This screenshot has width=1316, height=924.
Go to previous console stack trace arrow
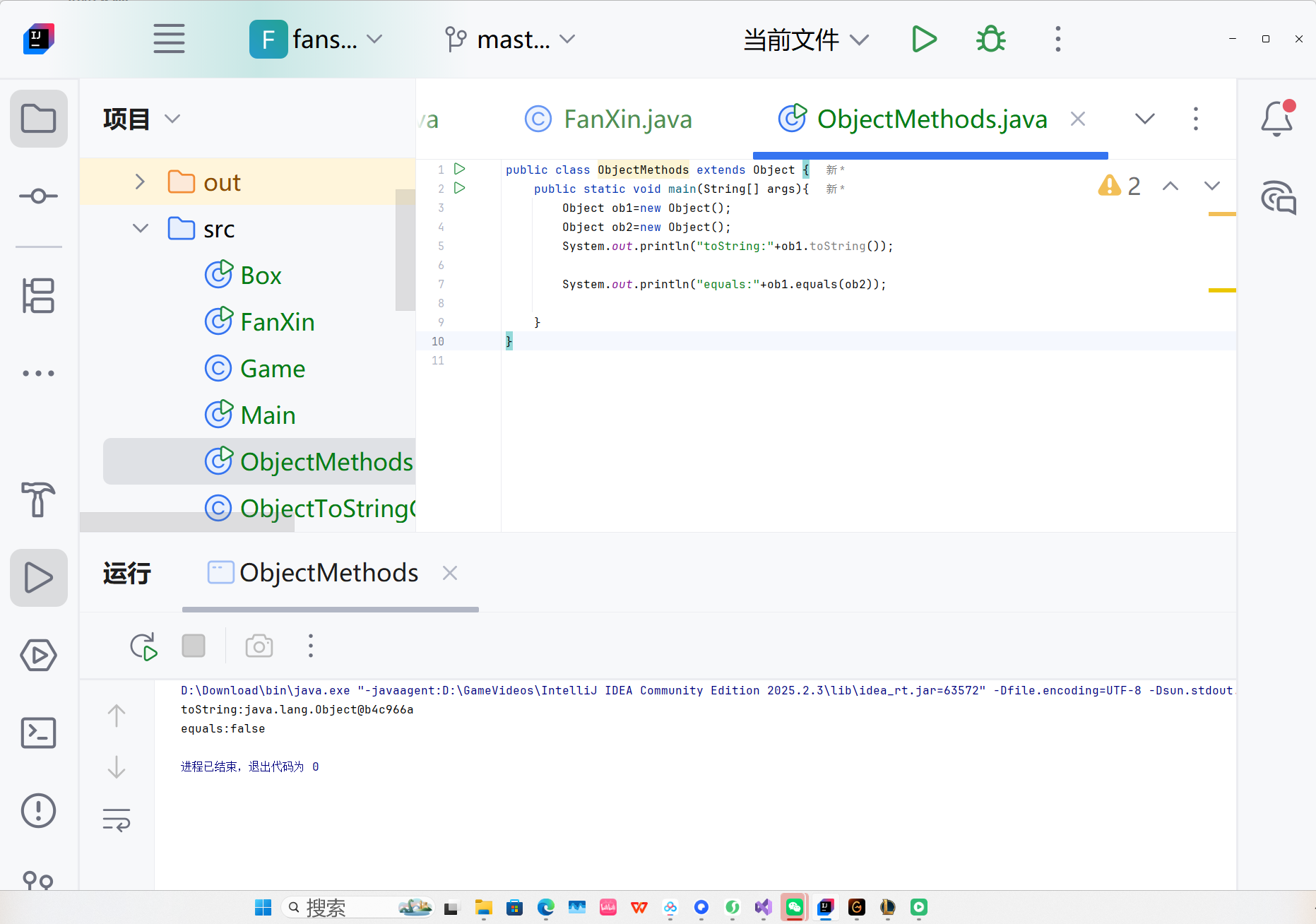pyautogui.click(x=117, y=716)
